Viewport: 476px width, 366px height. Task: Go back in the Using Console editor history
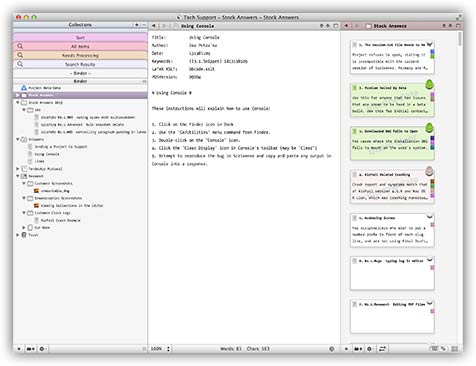[x=154, y=26]
